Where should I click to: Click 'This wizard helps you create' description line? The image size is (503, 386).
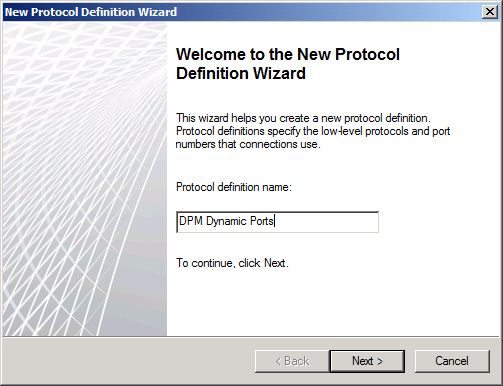(x=303, y=118)
